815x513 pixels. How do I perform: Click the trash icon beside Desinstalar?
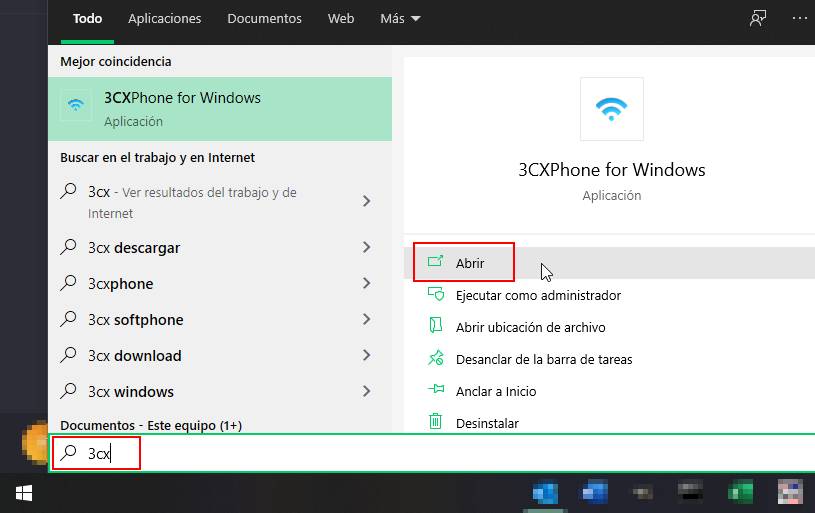[x=436, y=420]
